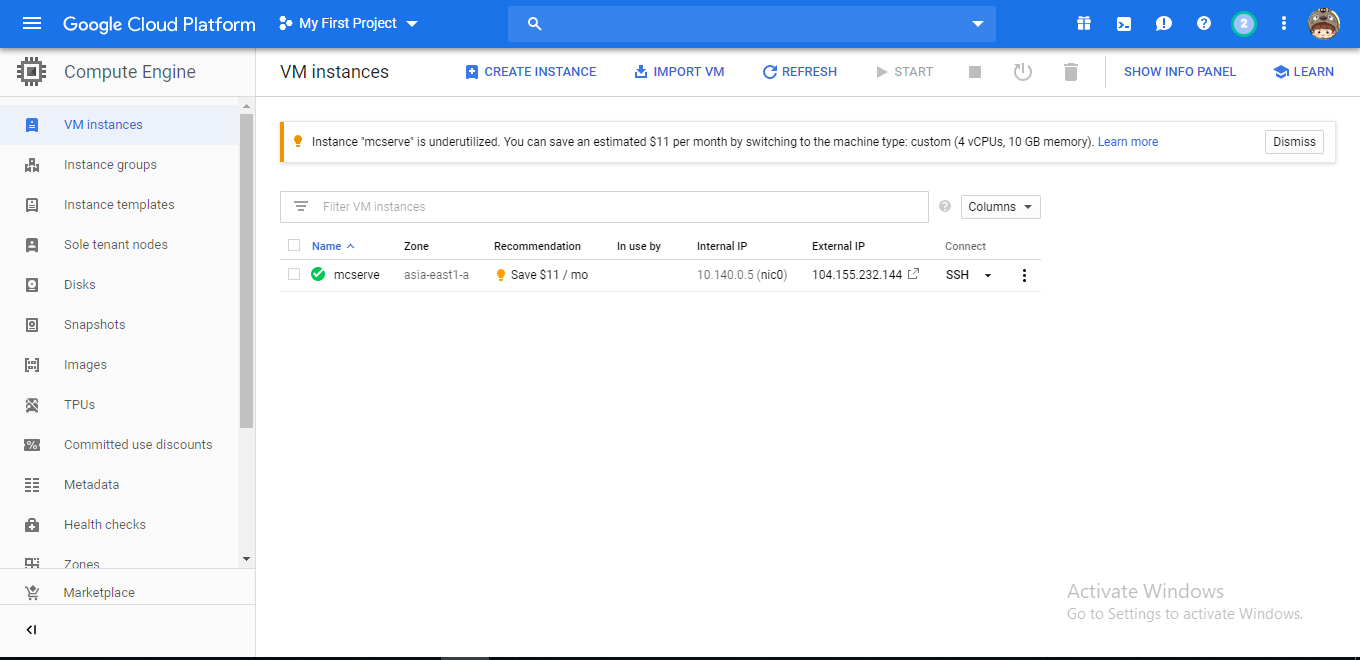Open the hamburger navigation menu
Screen dimensions: 1360x660
pyautogui.click(x=32, y=23)
